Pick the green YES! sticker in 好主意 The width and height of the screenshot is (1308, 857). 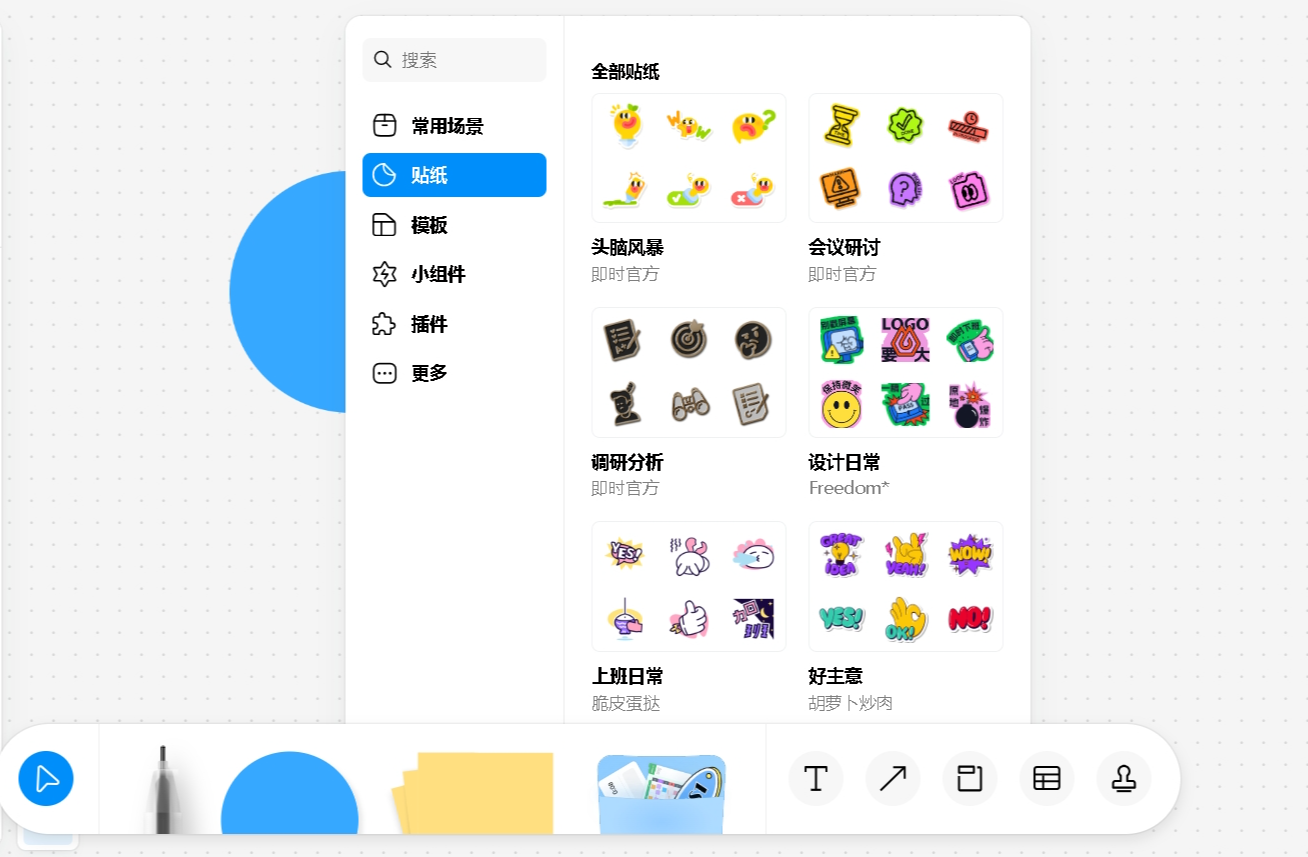(841, 618)
